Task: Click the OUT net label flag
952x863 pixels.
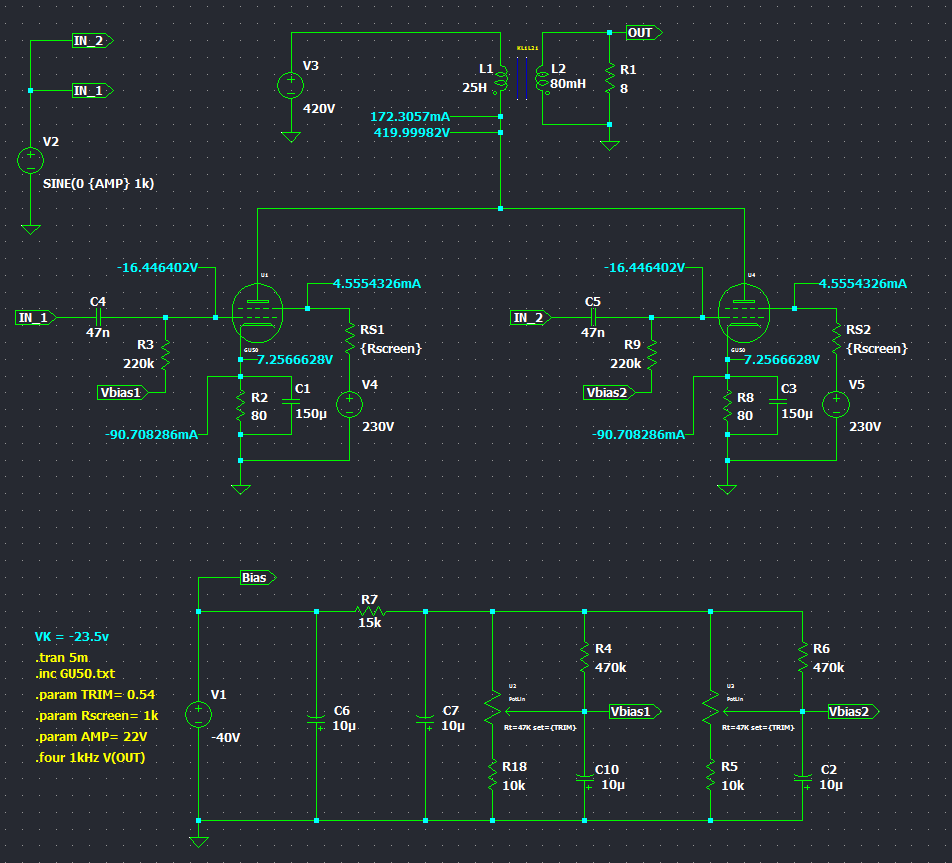Action: pyautogui.click(x=641, y=33)
